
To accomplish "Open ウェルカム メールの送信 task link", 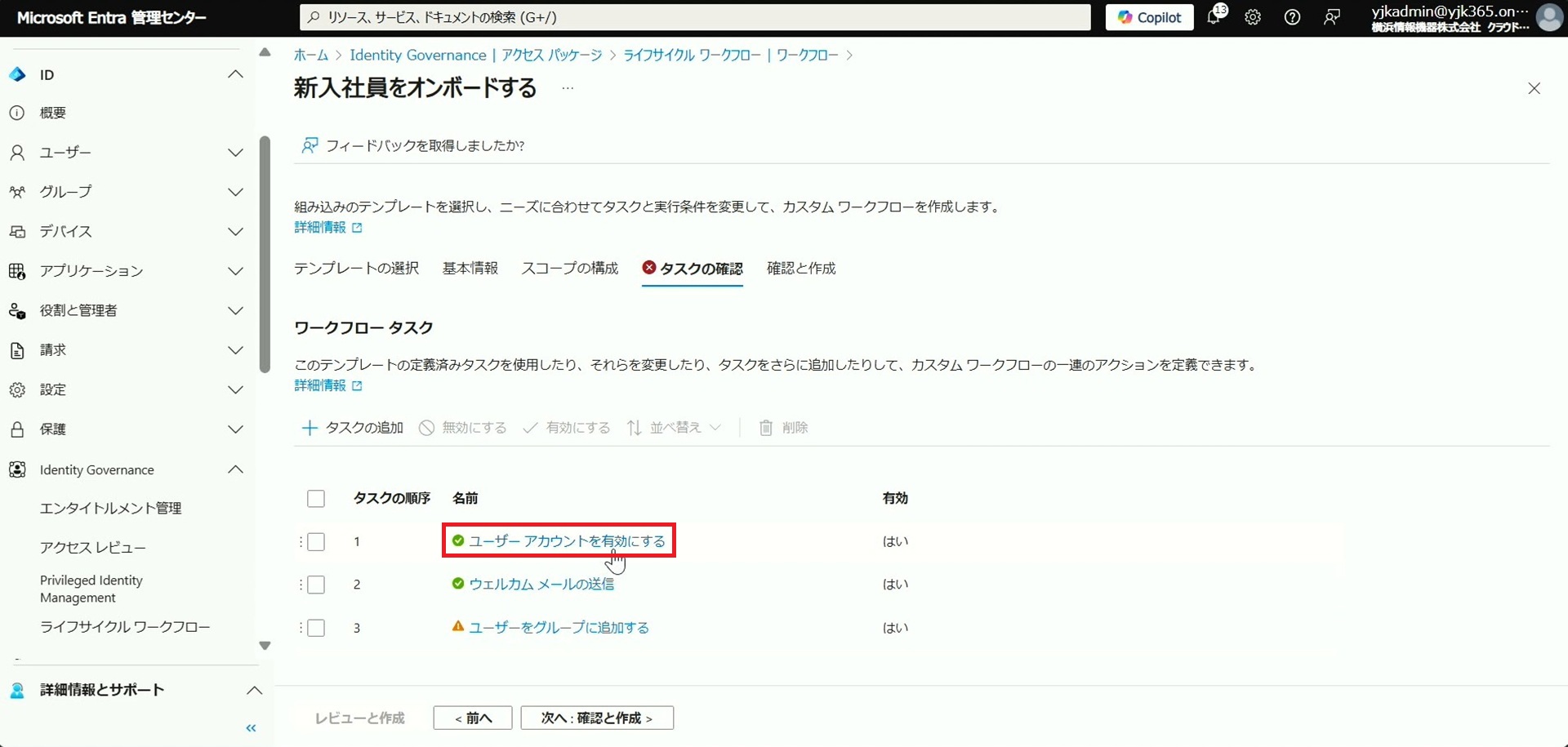I will [x=541, y=584].
